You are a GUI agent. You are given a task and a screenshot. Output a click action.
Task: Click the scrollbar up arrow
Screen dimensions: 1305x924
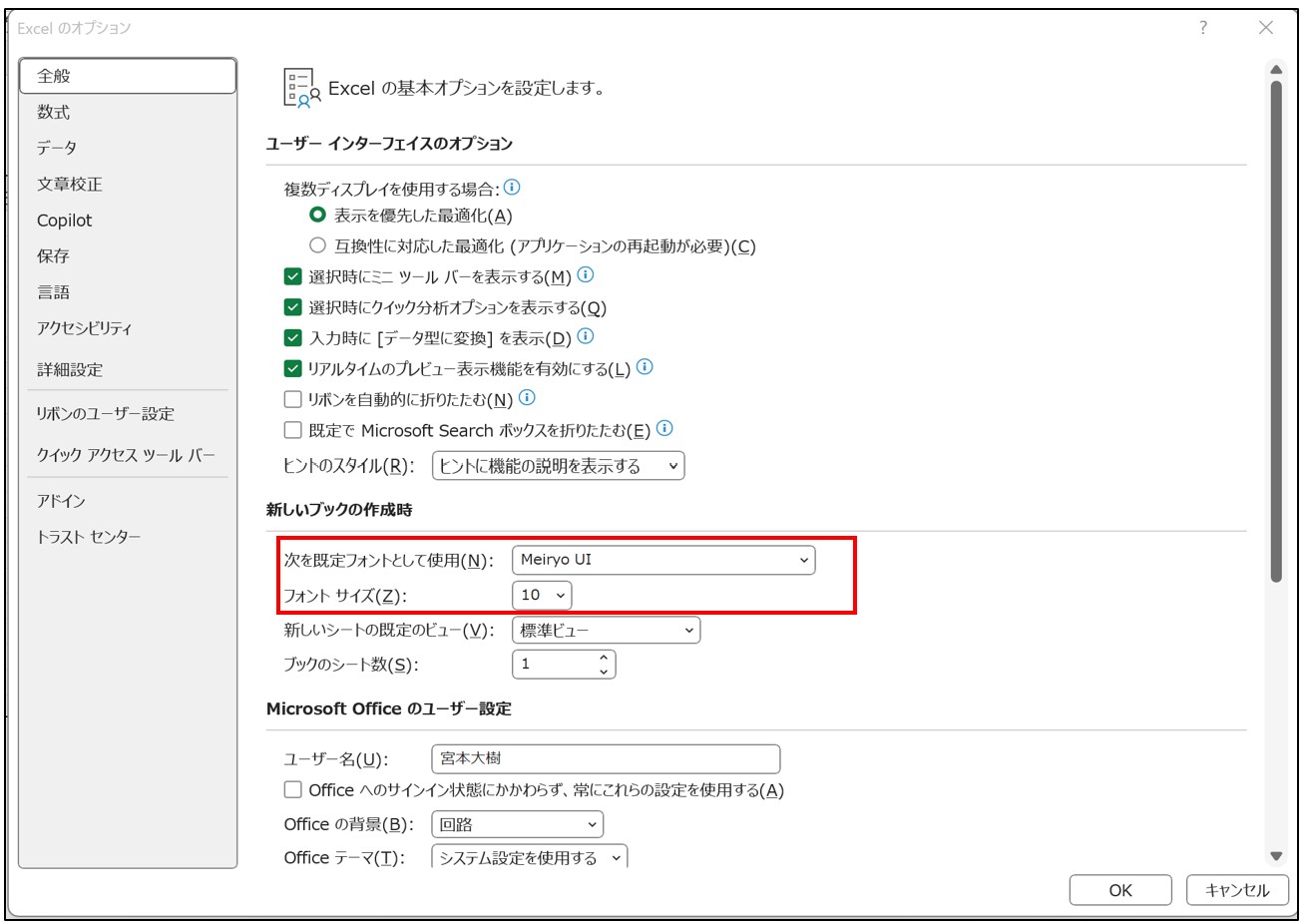click(1275, 69)
